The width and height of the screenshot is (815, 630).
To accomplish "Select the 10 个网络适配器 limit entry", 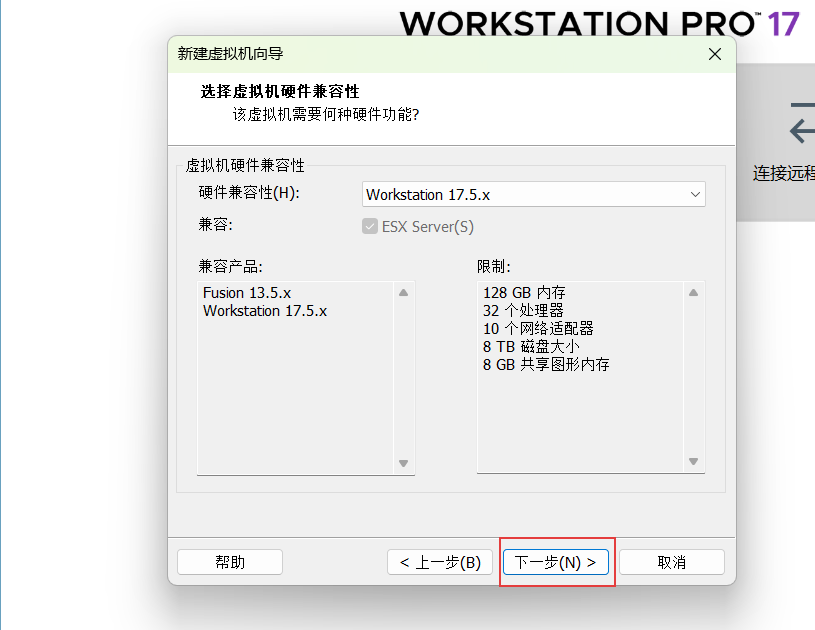I will coord(538,329).
